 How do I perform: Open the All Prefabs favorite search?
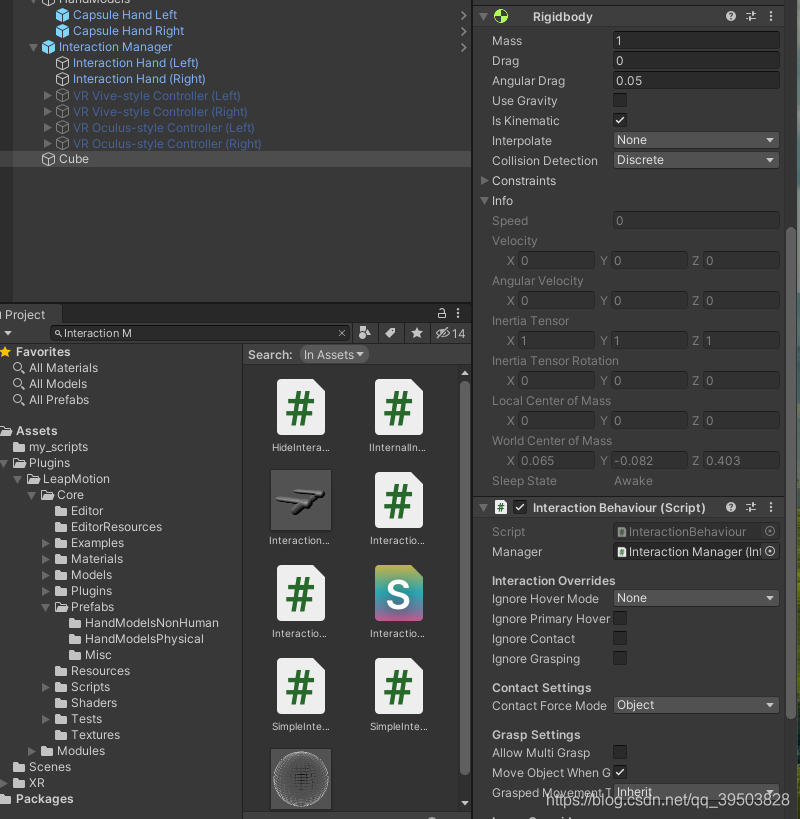tap(58, 400)
